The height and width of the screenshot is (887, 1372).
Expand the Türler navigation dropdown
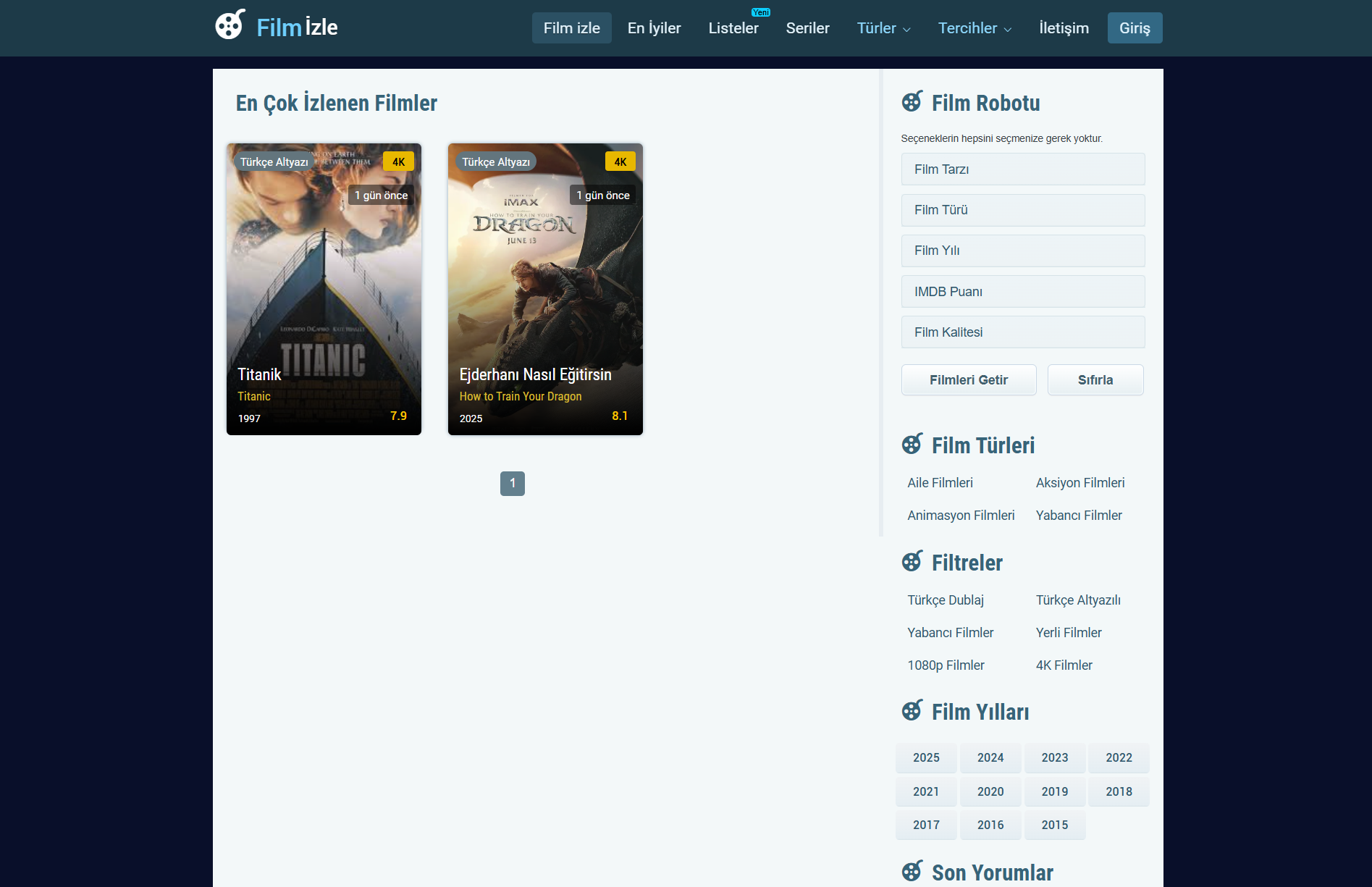pos(883,28)
